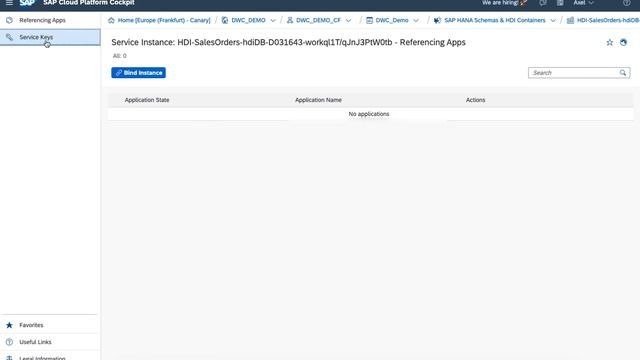This screenshot has width=640, height=360.
Task: Open DWC_Demo space breadcrumb
Action: 392,20
